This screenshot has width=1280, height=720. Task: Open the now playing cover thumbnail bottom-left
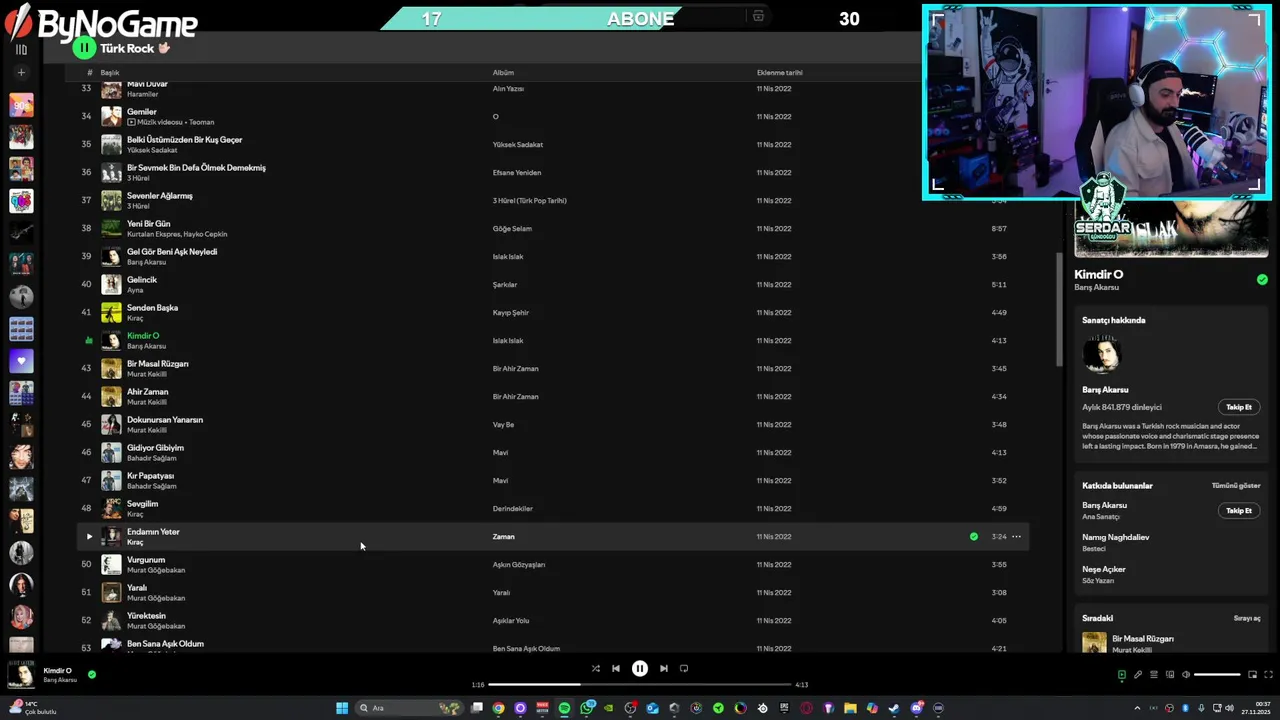[21, 674]
